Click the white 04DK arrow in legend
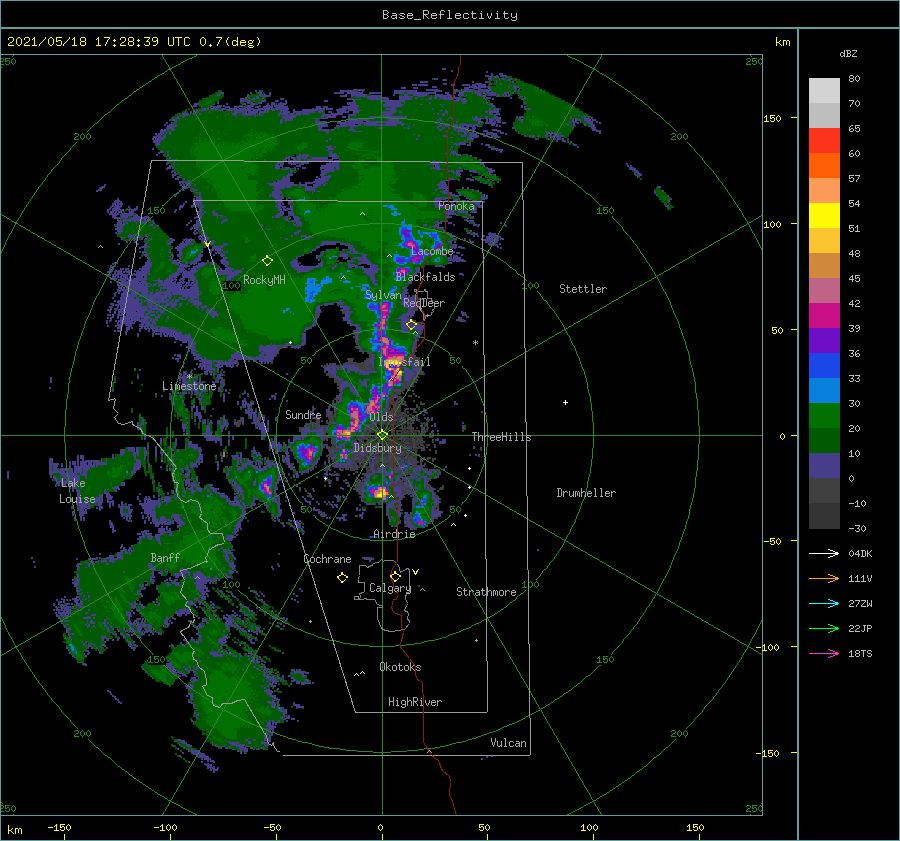 pos(824,553)
